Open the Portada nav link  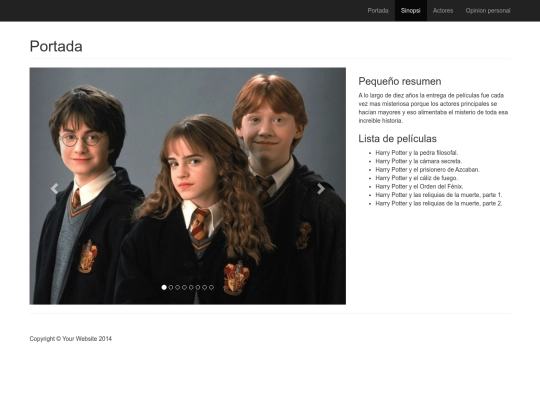(x=378, y=11)
